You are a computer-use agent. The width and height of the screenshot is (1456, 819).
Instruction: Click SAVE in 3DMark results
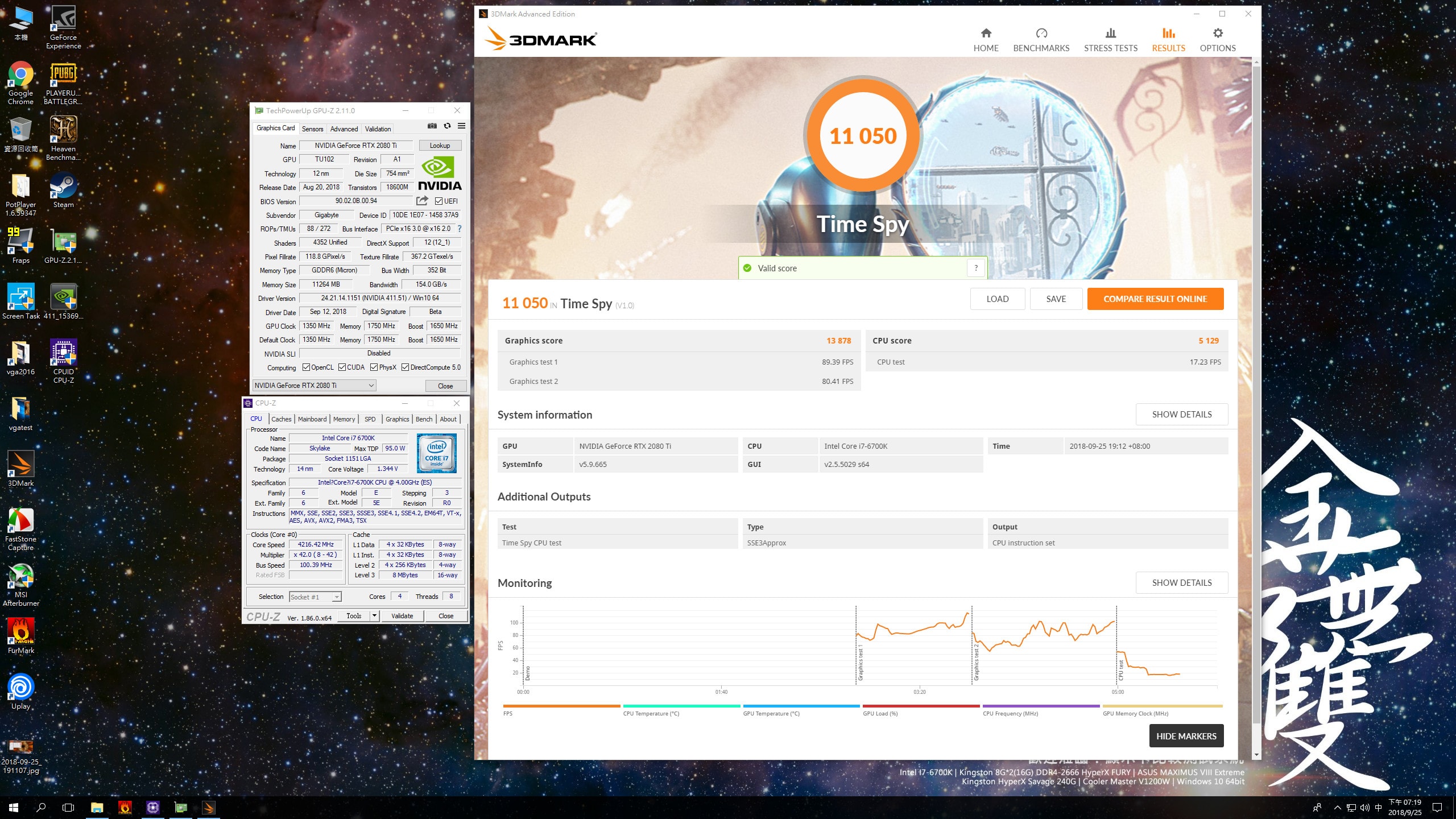pyautogui.click(x=1056, y=299)
